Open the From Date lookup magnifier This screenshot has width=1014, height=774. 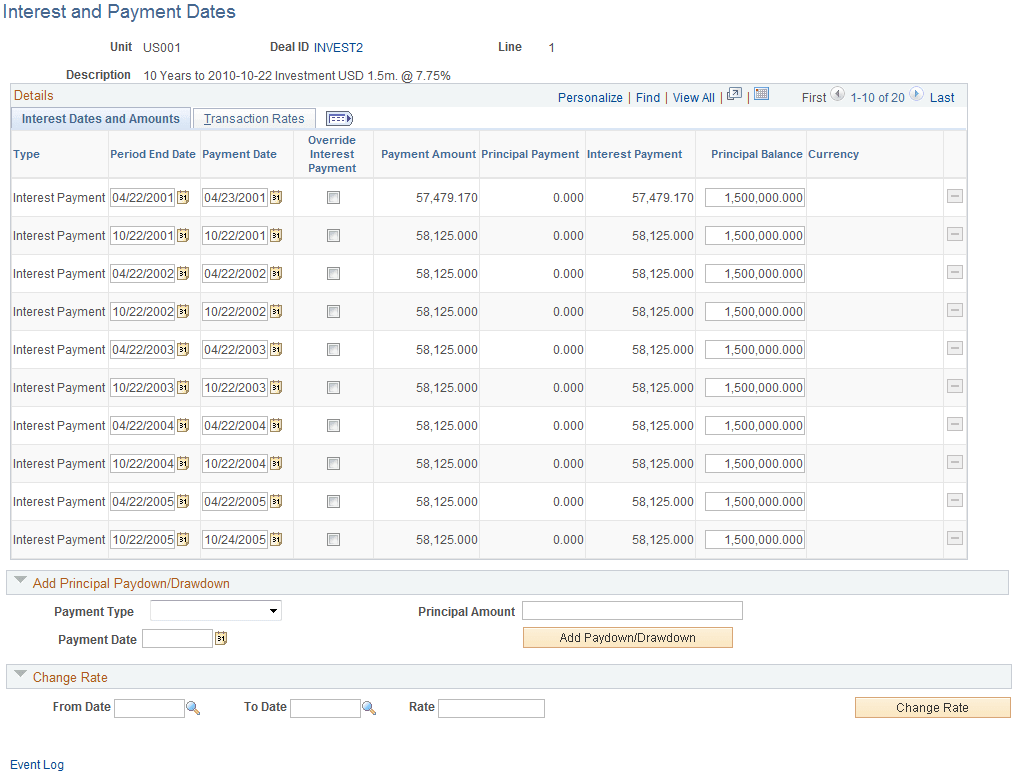tap(193, 707)
